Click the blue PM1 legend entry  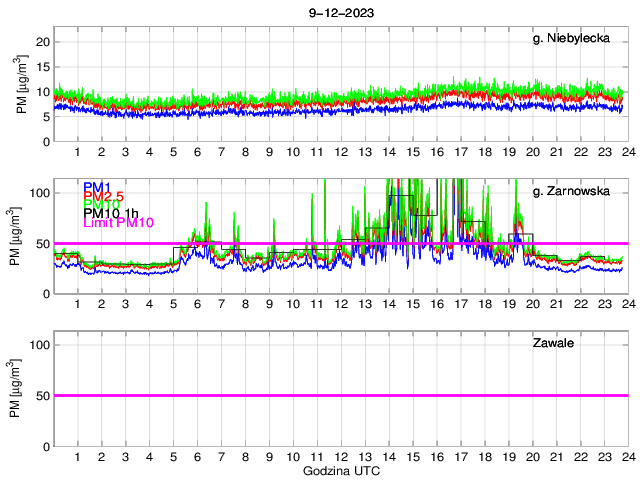tap(98, 187)
